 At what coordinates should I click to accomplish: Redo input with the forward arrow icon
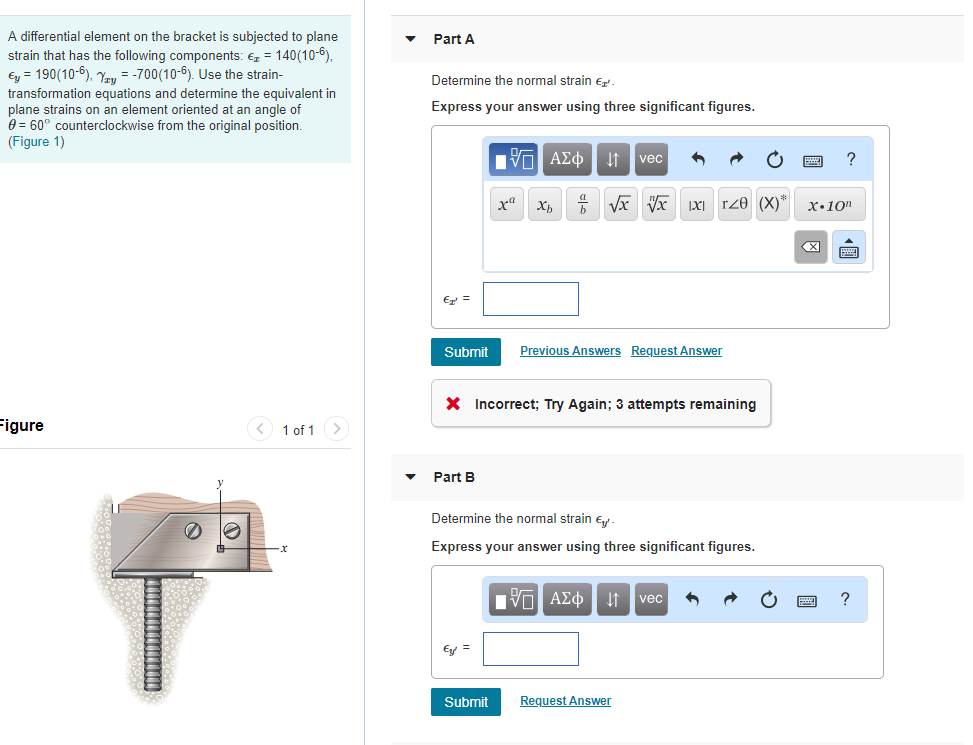[735, 159]
